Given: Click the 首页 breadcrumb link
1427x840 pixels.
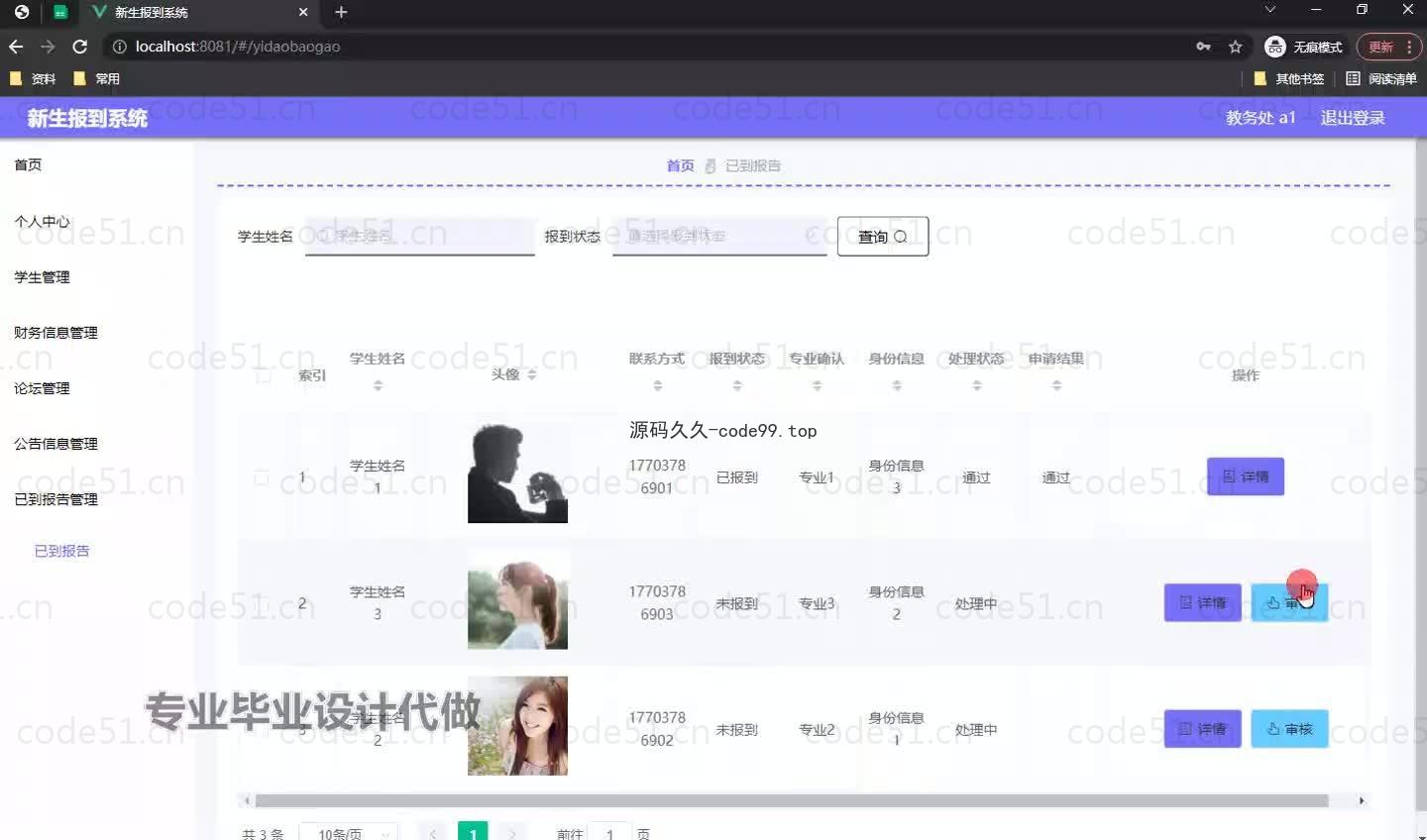Looking at the screenshot, I should [680, 165].
